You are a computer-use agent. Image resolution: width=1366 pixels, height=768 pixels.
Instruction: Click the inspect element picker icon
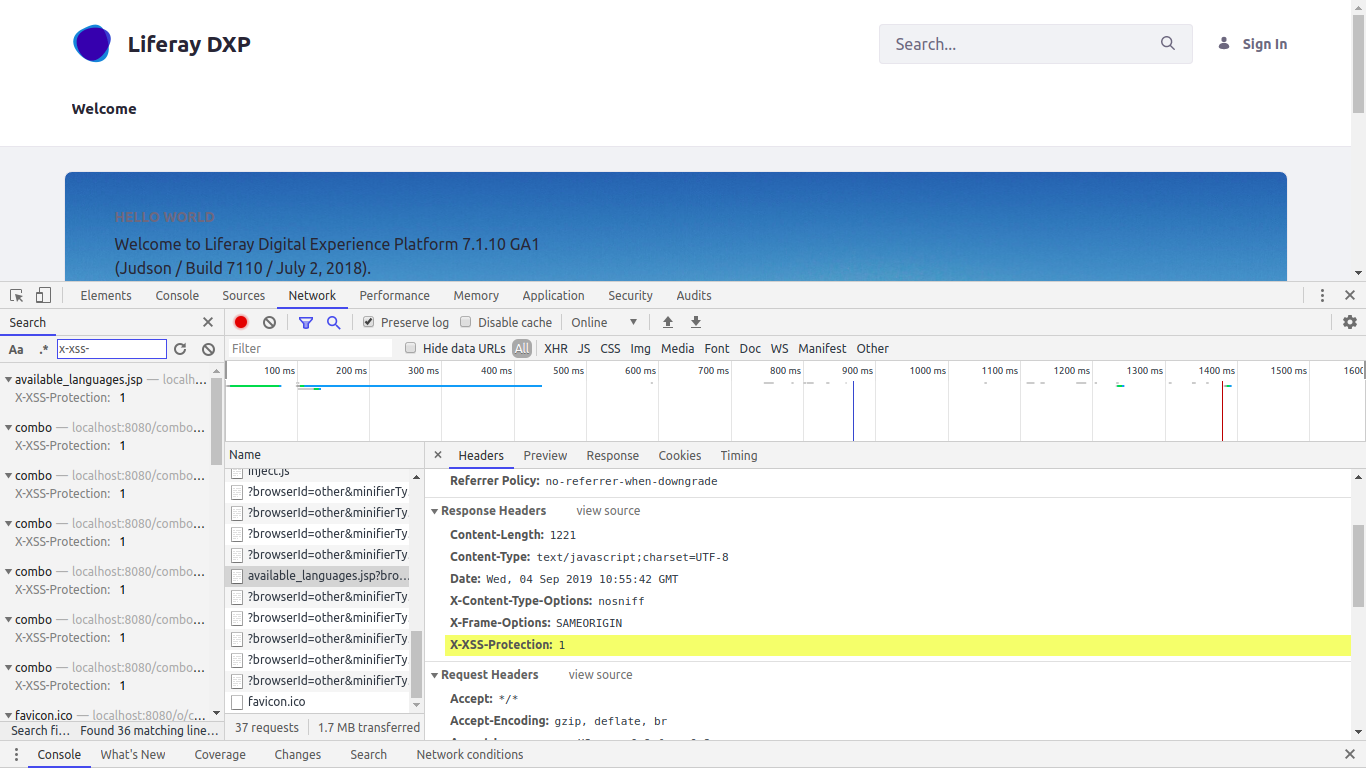(17, 296)
